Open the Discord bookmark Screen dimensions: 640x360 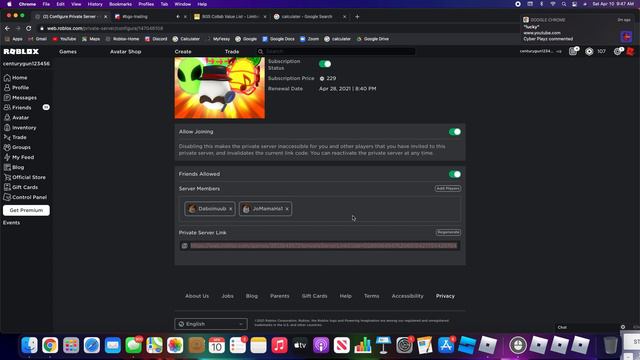(x=156, y=39)
